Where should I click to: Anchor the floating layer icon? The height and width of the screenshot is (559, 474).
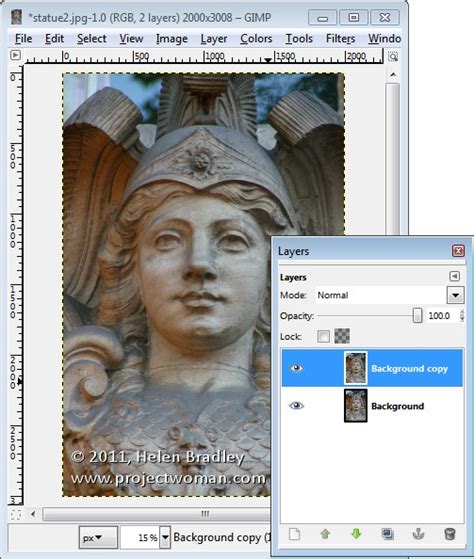[418, 534]
